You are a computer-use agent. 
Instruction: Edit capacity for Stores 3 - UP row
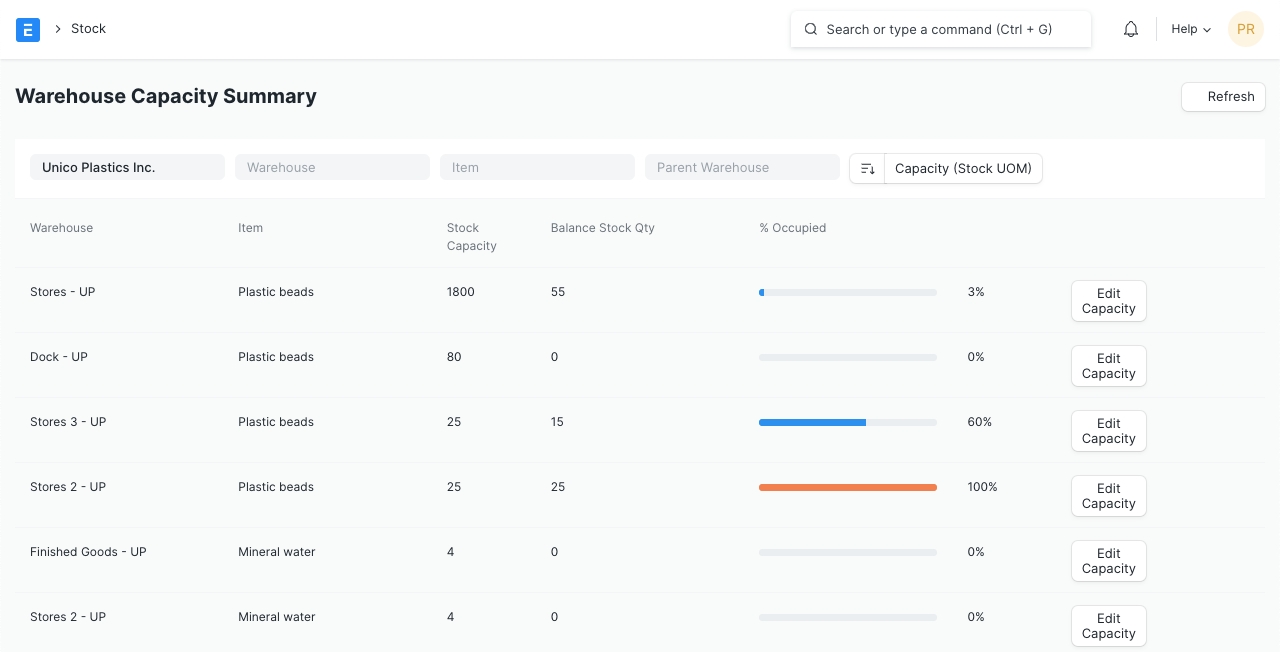click(1108, 431)
